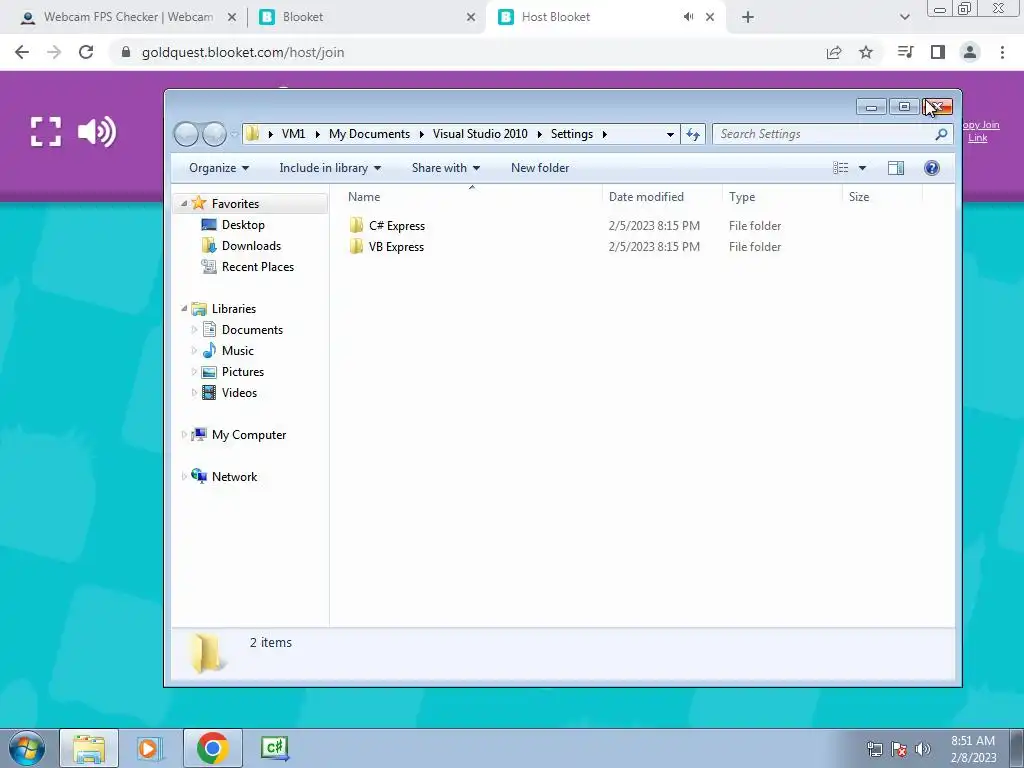The image size is (1024, 768).
Task: Select the VB Express folder icon
Action: [357, 246]
